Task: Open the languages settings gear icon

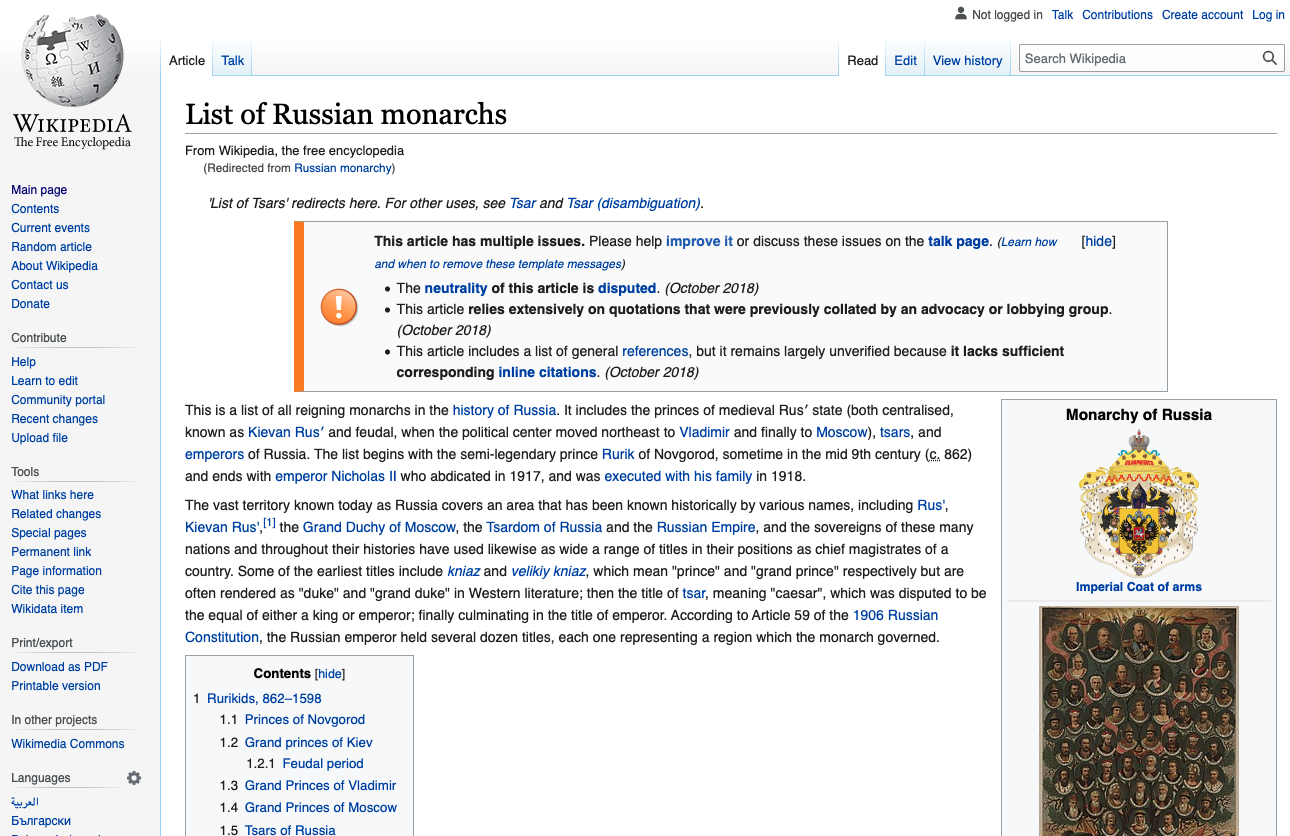Action: pos(134,778)
